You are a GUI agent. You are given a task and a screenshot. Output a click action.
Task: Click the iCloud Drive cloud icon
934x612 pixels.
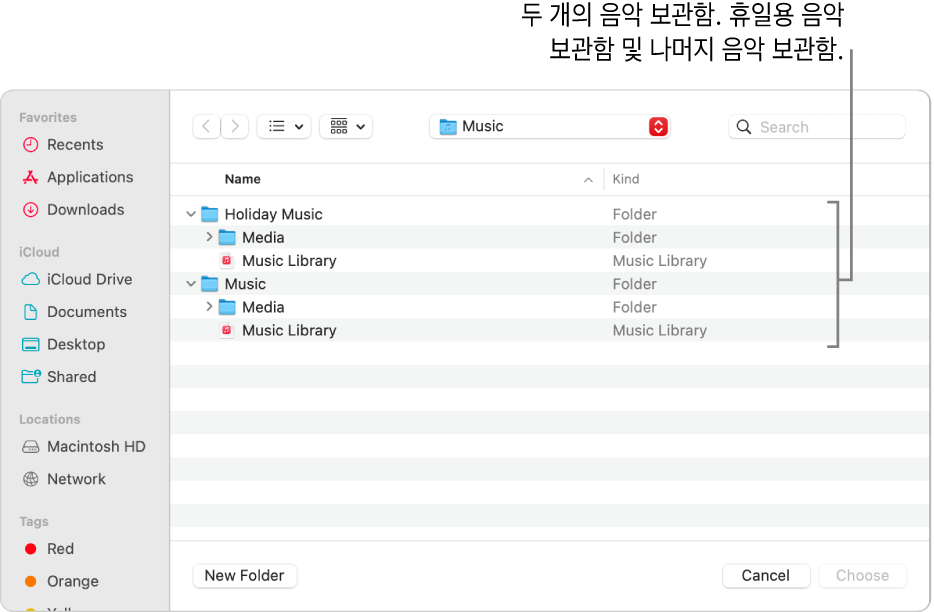pos(30,279)
